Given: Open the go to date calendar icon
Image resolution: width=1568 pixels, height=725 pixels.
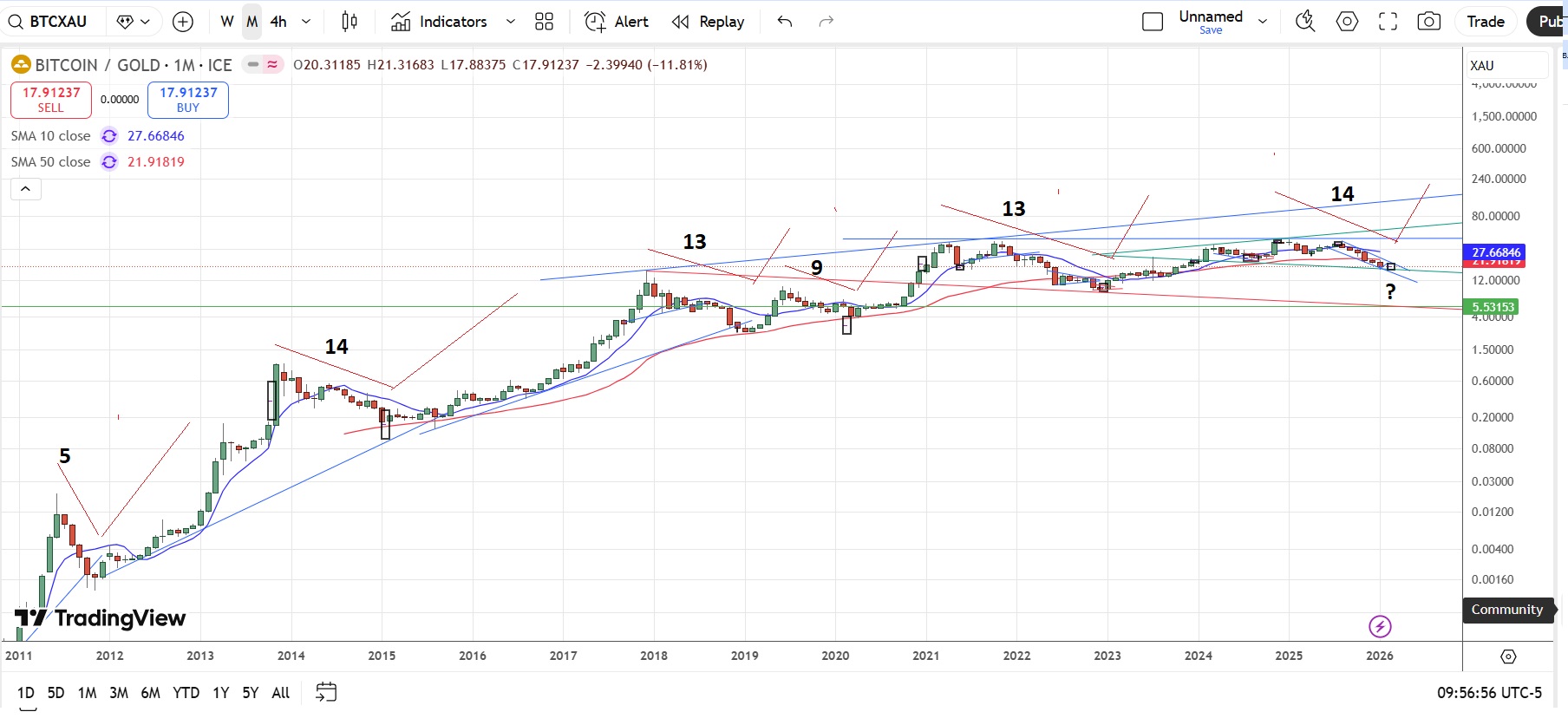Looking at the screenshot, I should 326,692.
